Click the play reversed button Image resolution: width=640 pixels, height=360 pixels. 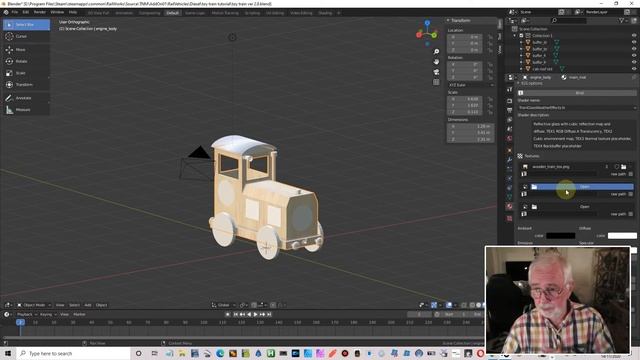(x=249, y=314)
